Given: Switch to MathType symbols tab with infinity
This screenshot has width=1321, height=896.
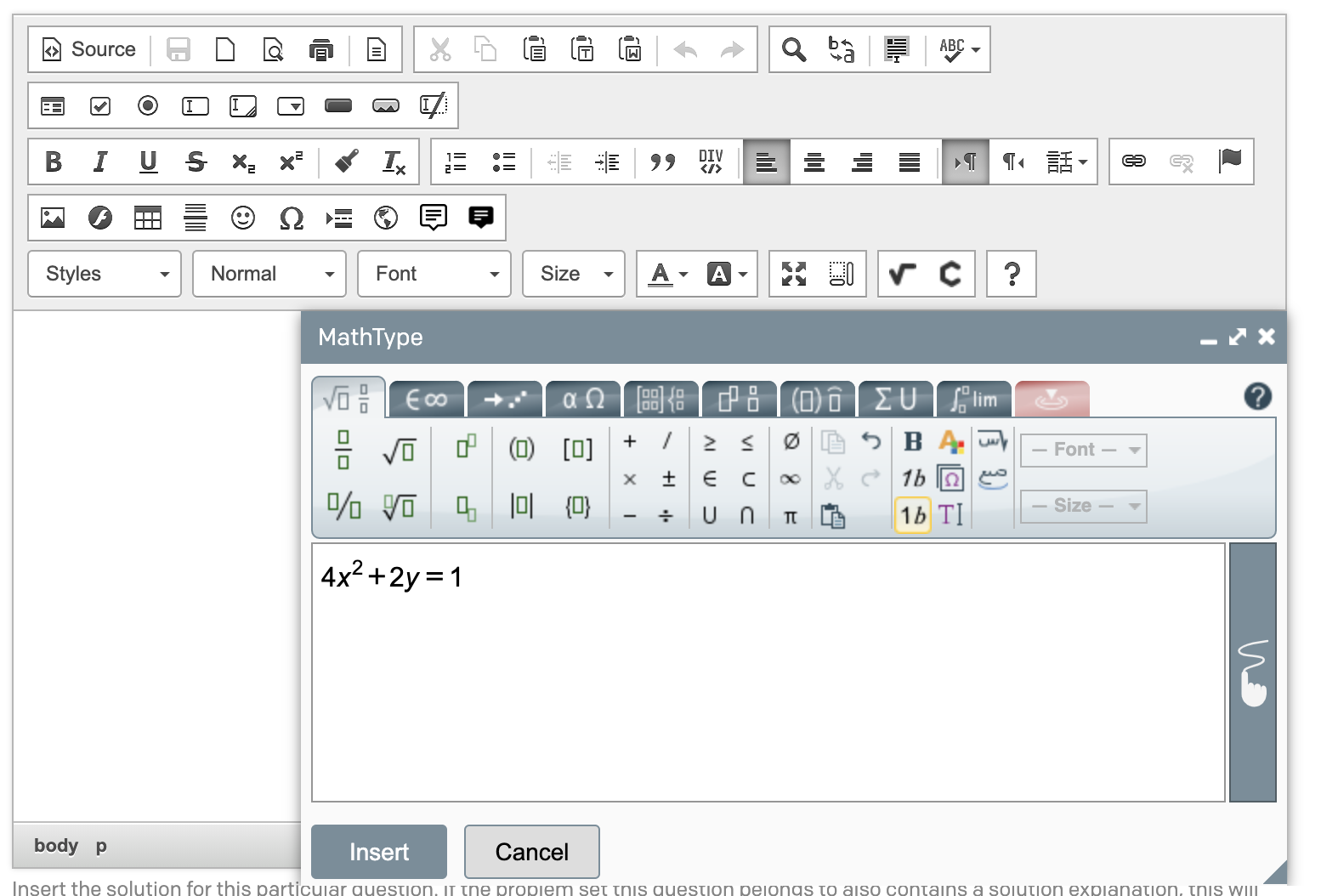Looking at the screenshot, I should coord(427,399).
